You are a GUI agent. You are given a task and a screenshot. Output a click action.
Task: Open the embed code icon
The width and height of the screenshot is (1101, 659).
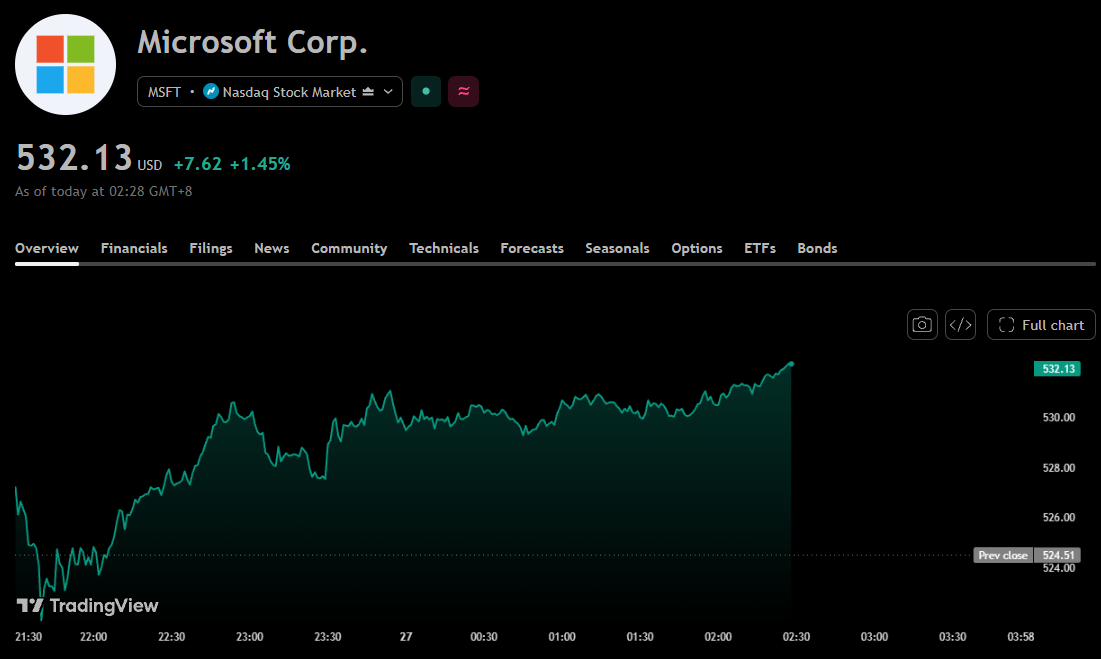tap(961, 325)
